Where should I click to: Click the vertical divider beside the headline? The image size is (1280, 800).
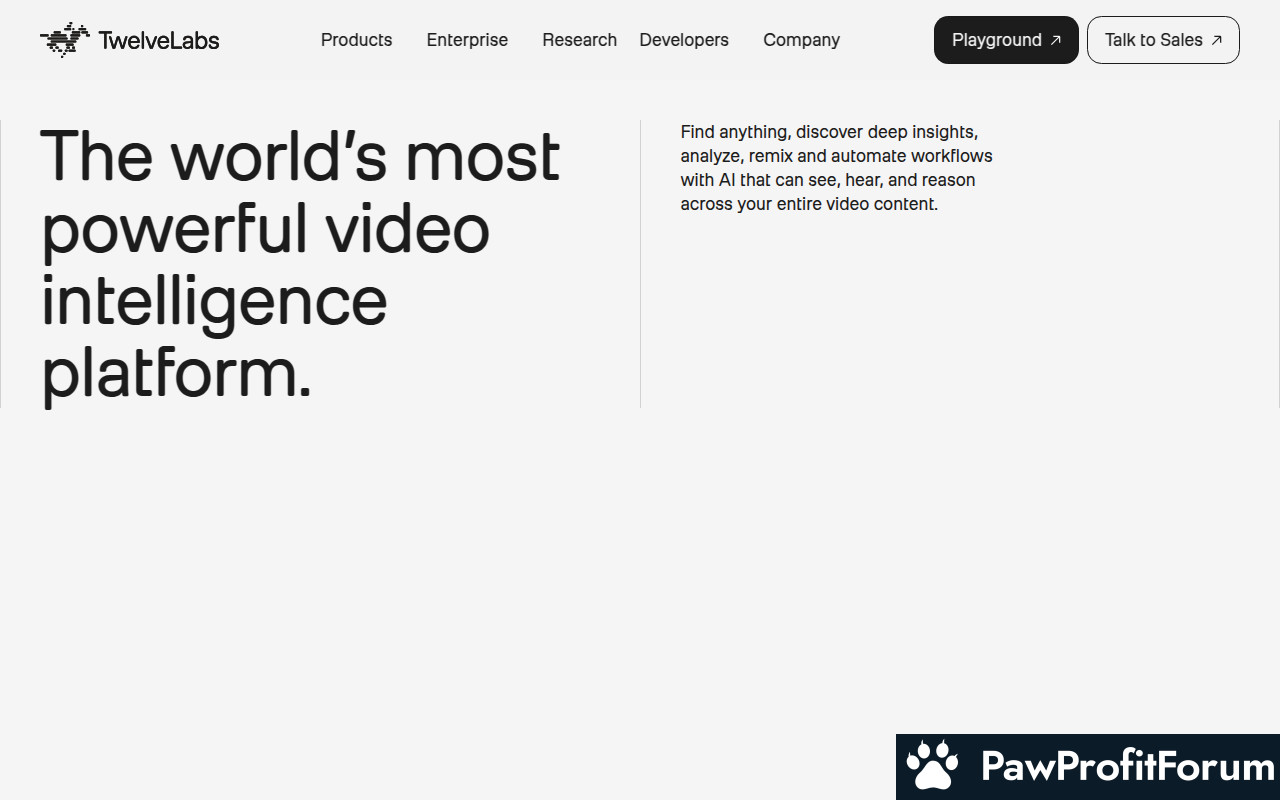[640, 264]
